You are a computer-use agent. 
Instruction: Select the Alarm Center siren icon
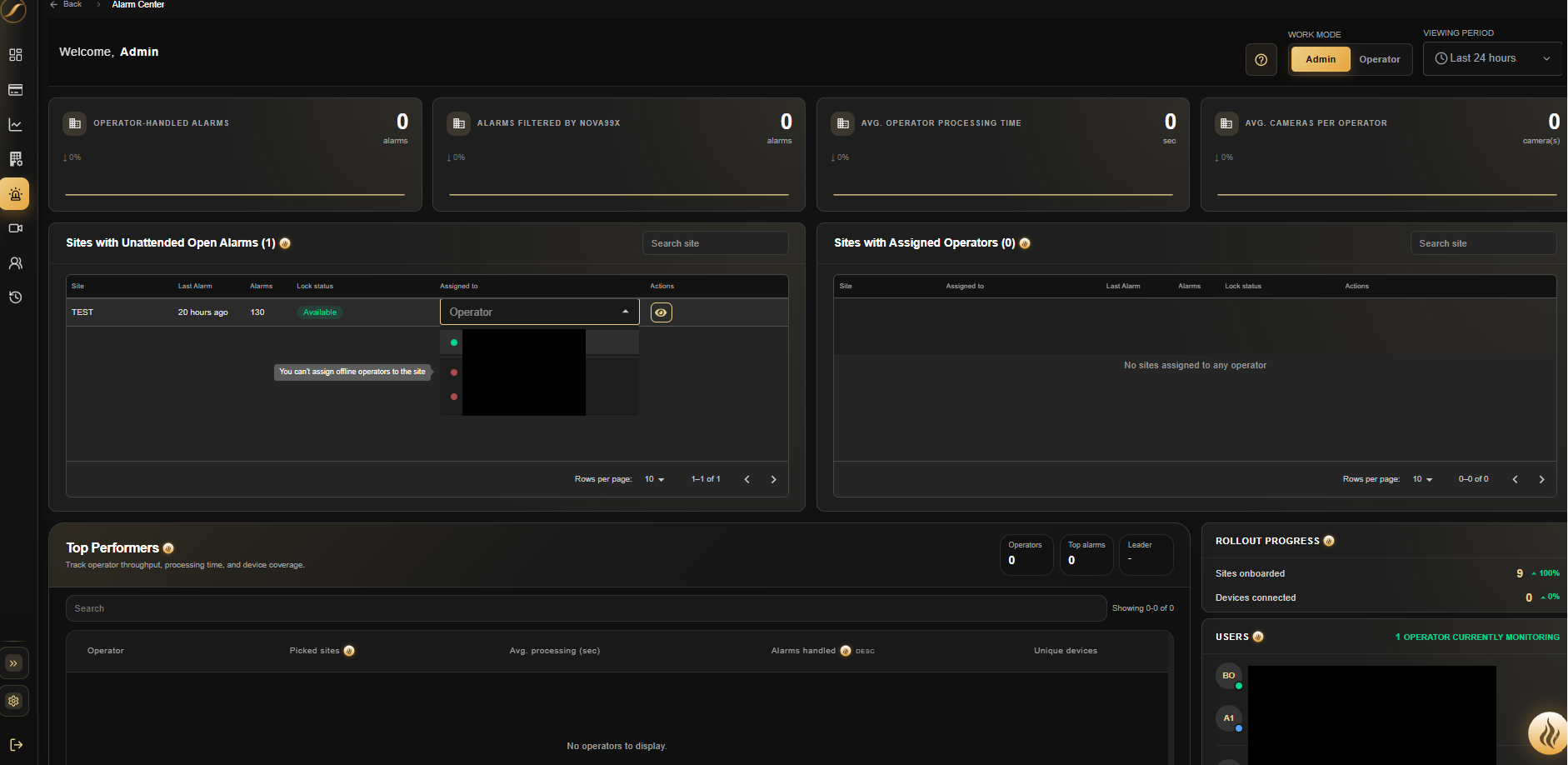click(x=15, y=194)
